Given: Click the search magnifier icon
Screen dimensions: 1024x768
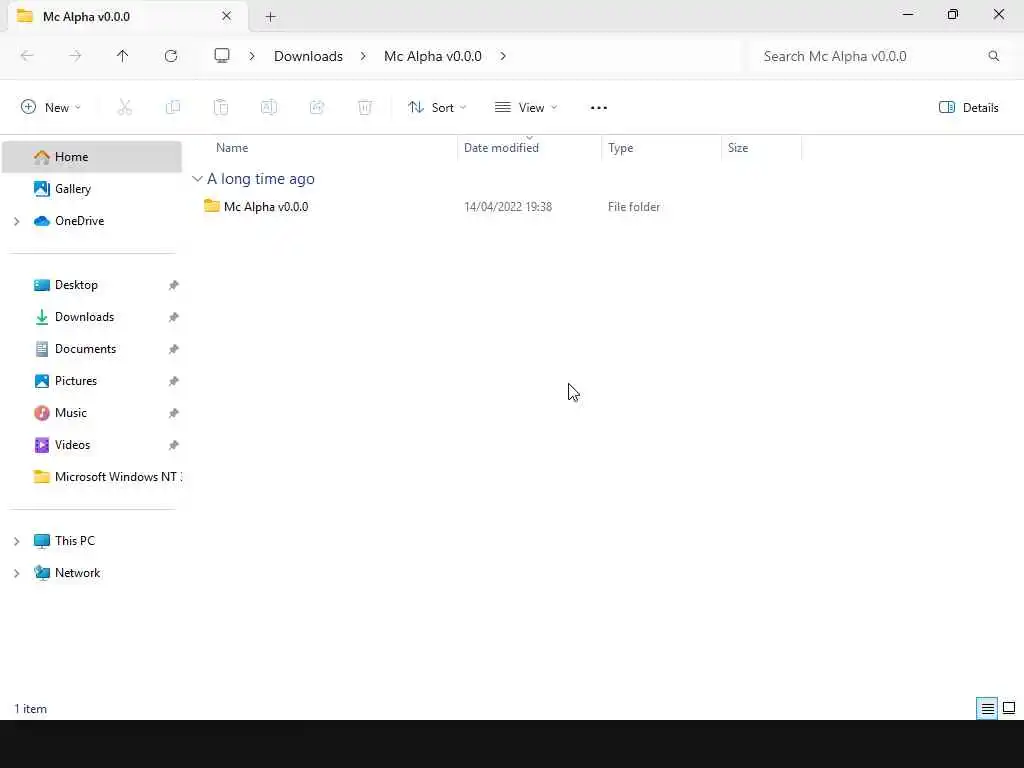Looking at the screenshot, I should click(x=994, y=56).
